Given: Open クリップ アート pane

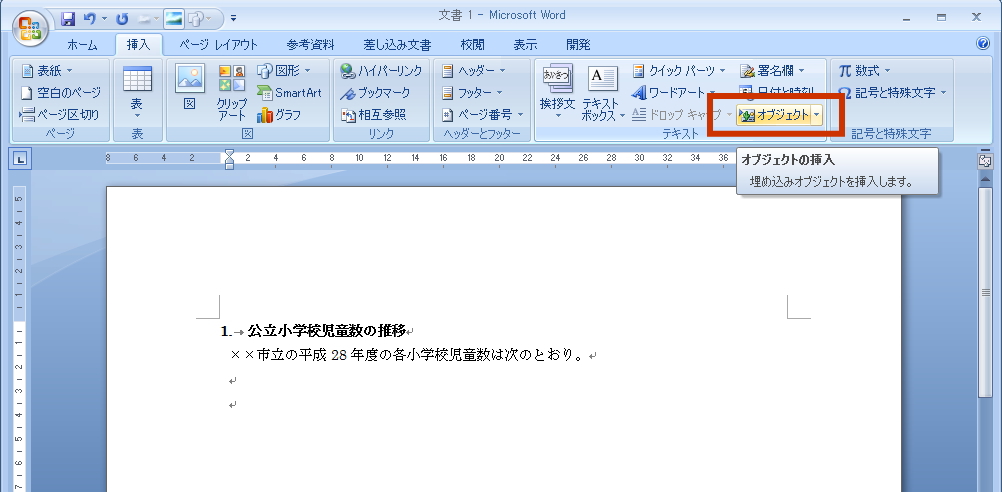Looking at the screenshot, I should 231,93.
